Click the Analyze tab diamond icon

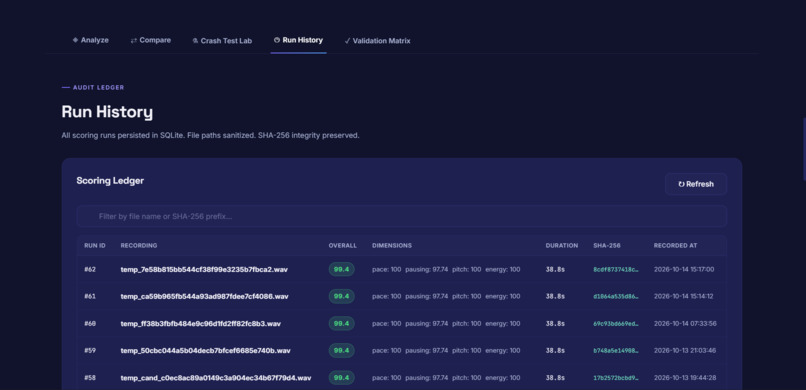75,40
